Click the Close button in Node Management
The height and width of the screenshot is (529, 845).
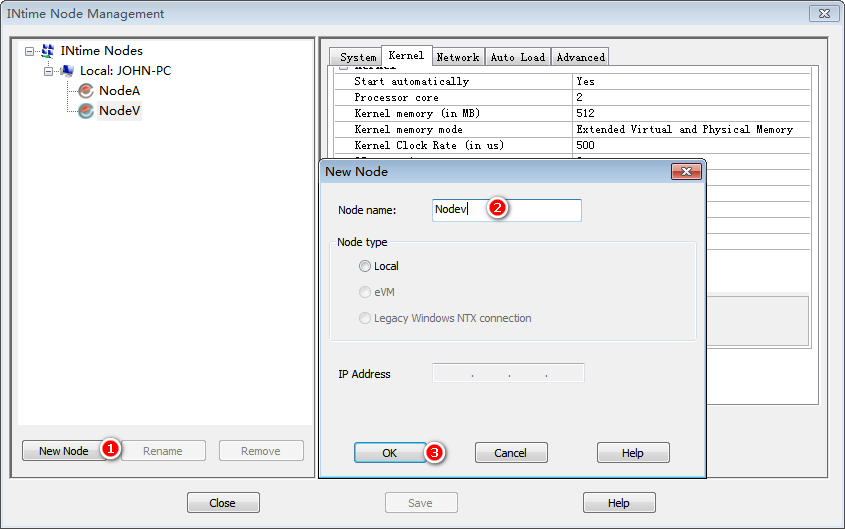[x=223, y=503]
